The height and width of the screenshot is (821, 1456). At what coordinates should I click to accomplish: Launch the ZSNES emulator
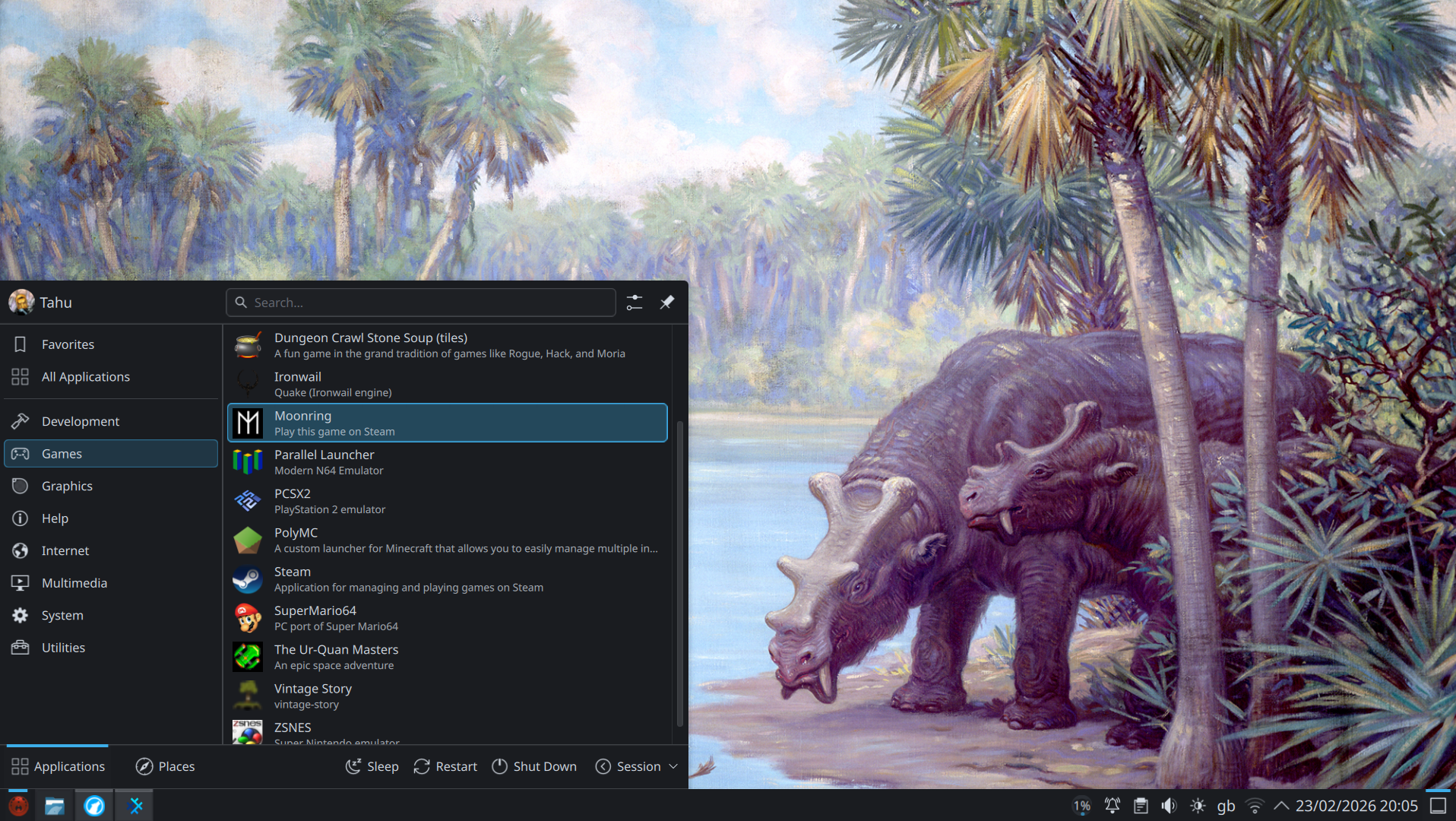pos(448,731)
